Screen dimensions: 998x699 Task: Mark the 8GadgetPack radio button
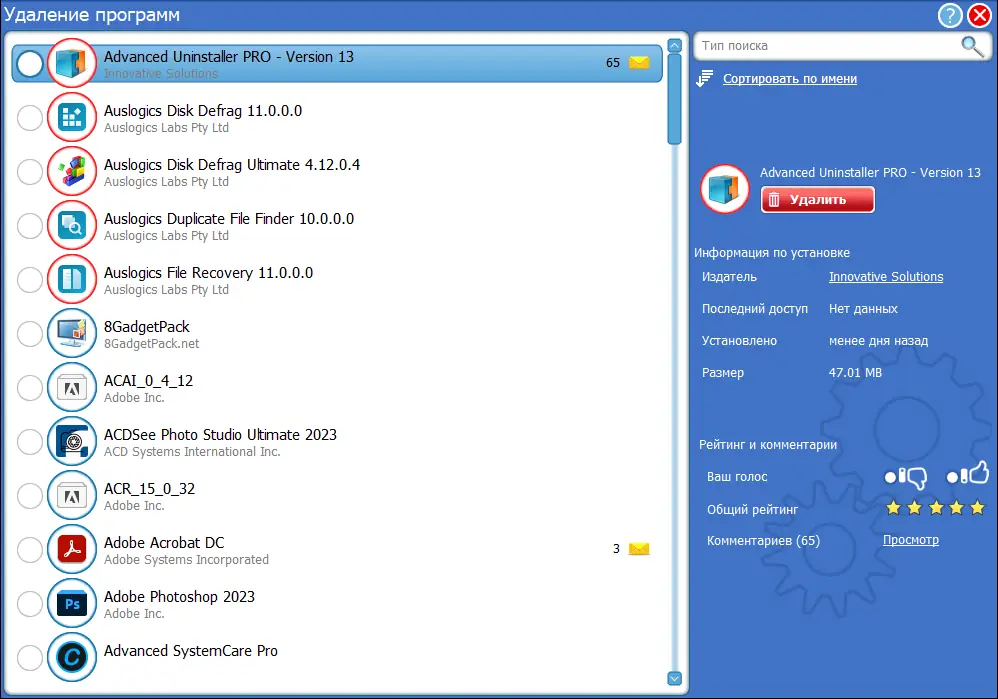coord(30,334)
